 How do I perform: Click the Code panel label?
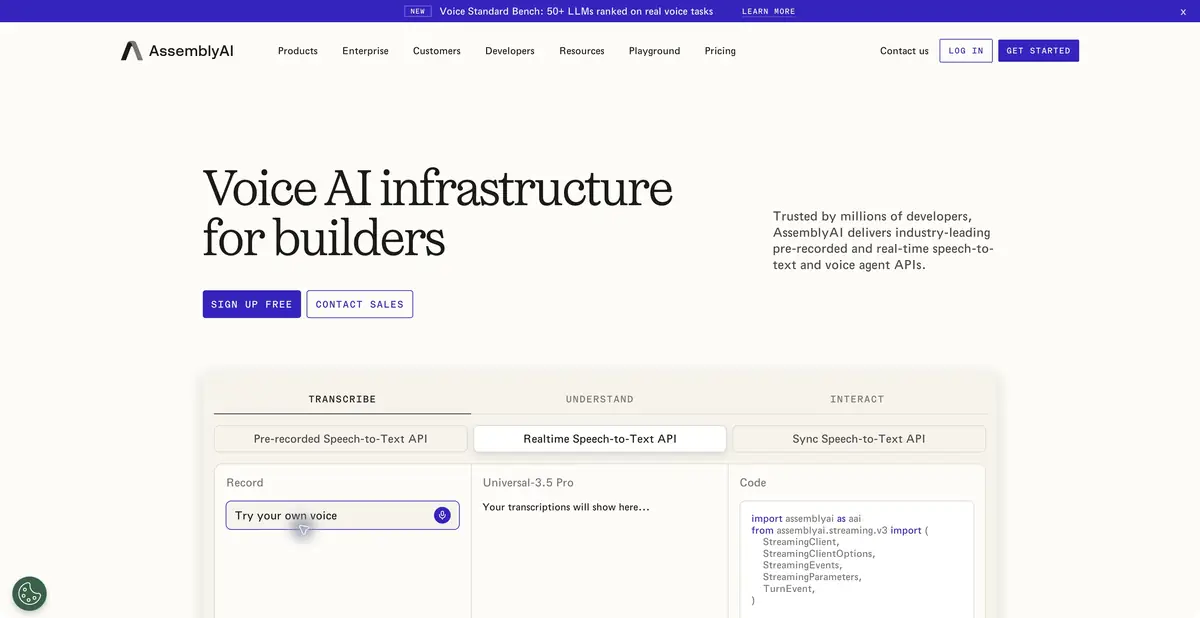753,483
